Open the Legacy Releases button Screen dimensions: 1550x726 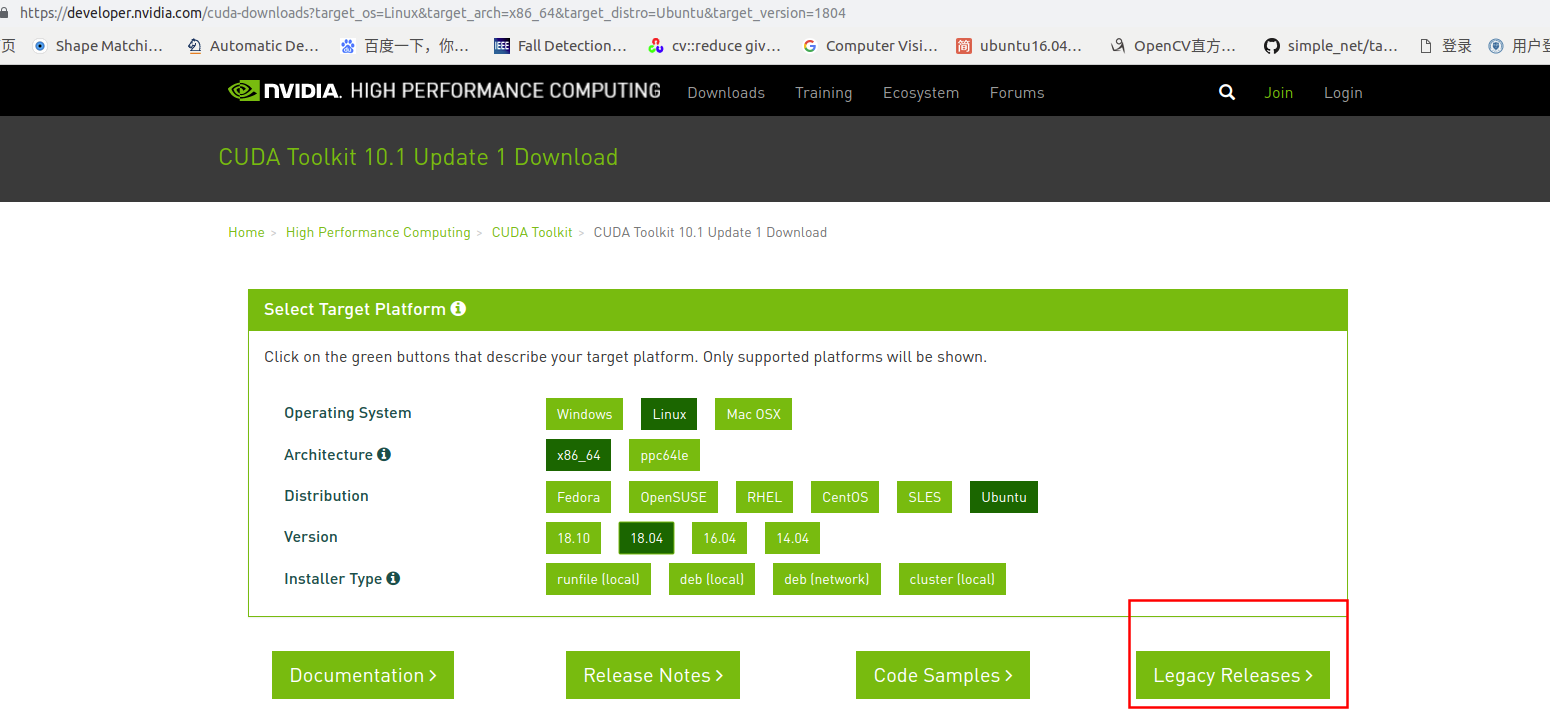(1233, 675)
